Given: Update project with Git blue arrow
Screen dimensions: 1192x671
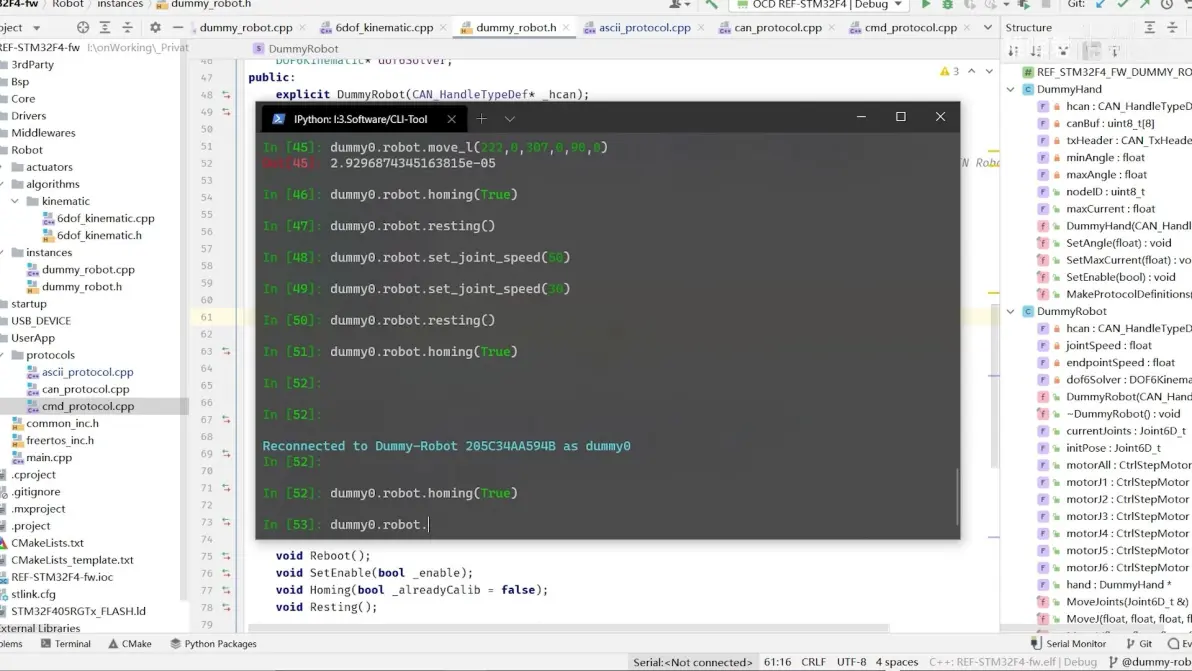Looking at the screenshot, I should point(1101,5).
